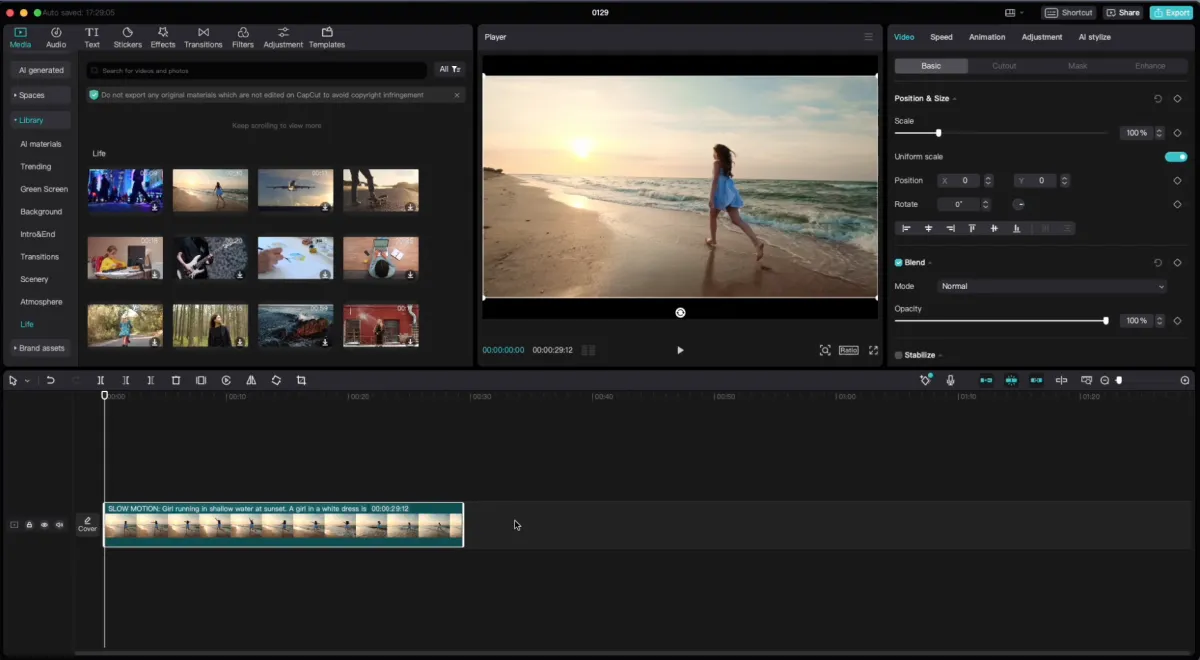
Task: Mute the video track audio
Action: (59, 525)
